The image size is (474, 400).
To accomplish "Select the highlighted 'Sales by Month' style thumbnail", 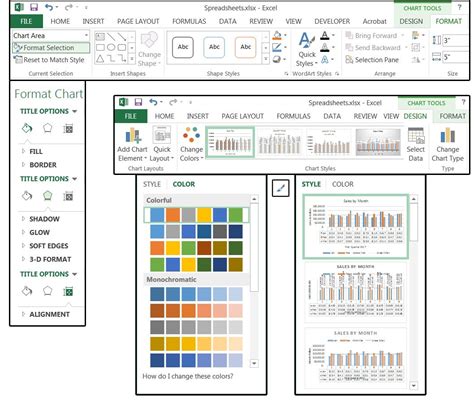I will click(355, 227).
